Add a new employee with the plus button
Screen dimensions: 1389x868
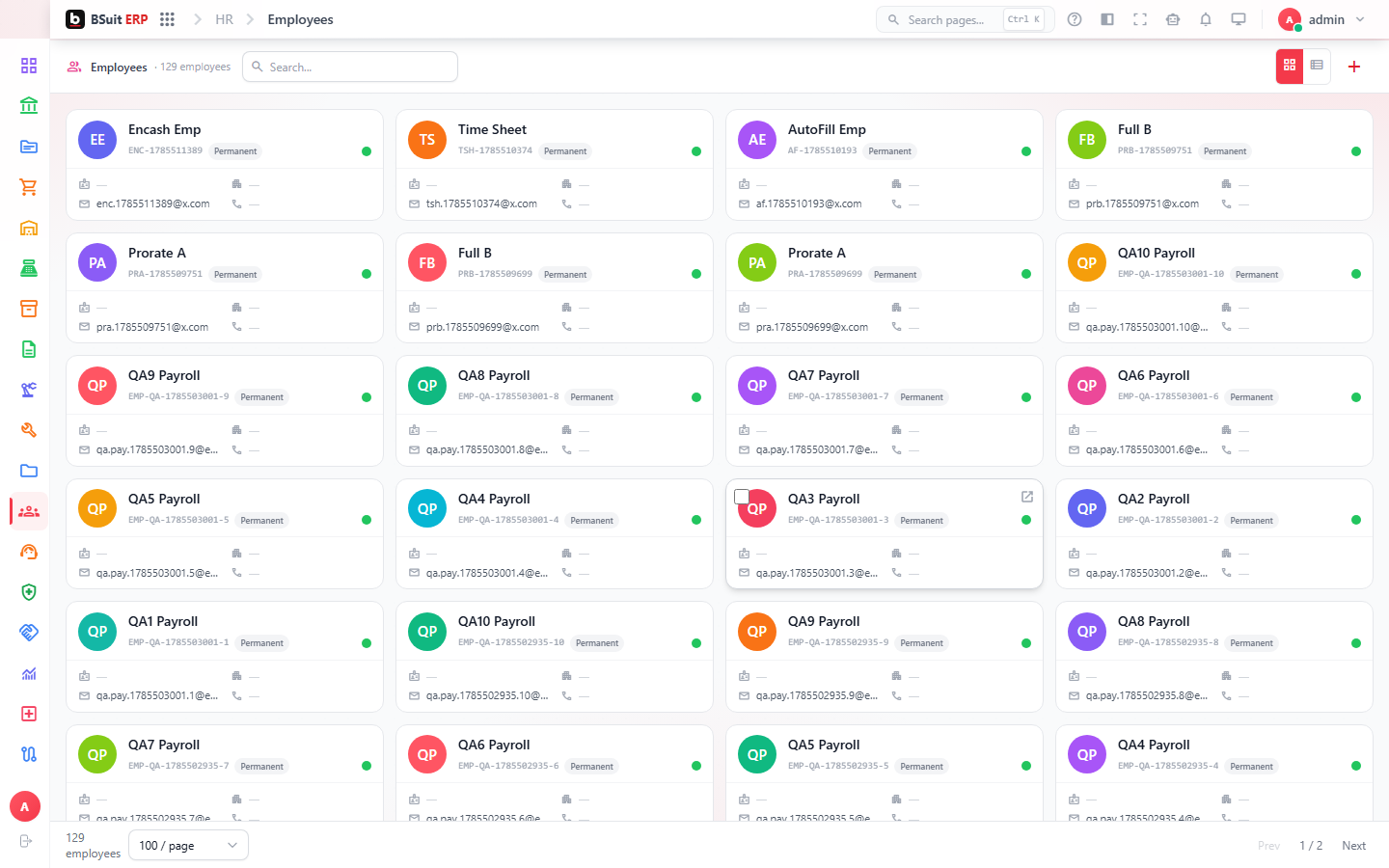[1354, 67]
